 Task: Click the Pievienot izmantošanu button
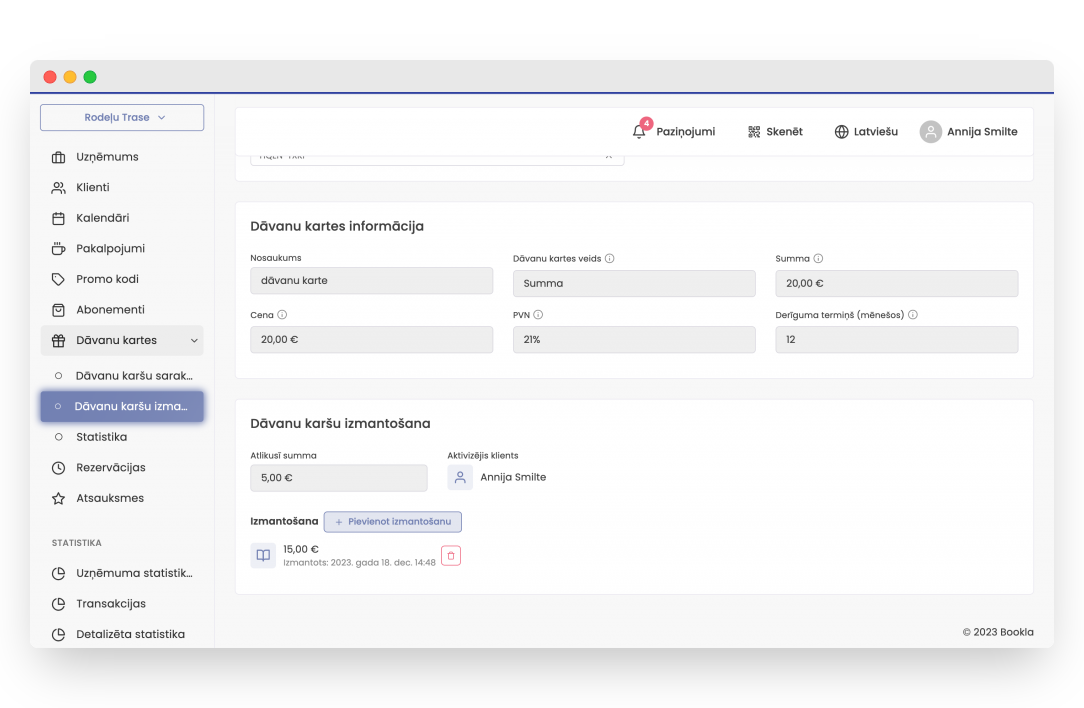[393, 522]
